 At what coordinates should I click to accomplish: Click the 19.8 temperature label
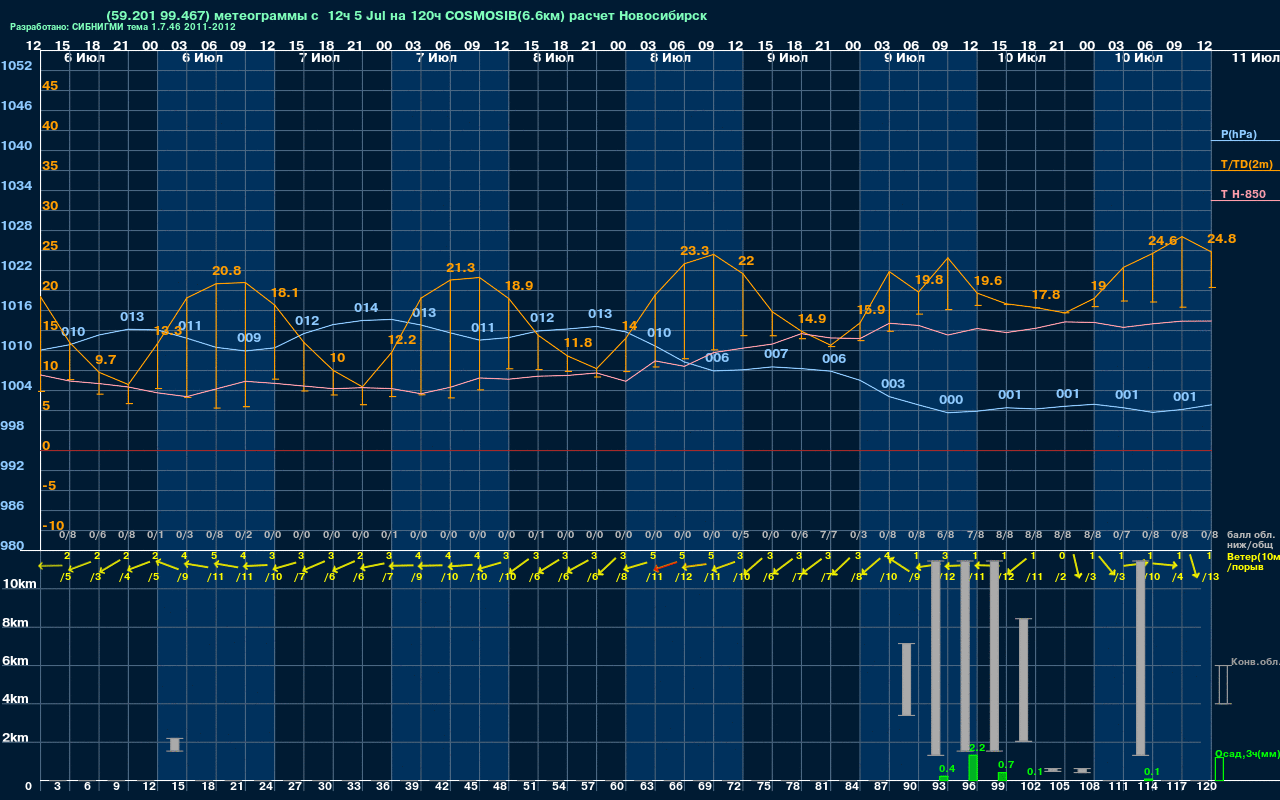pos(929,279)
